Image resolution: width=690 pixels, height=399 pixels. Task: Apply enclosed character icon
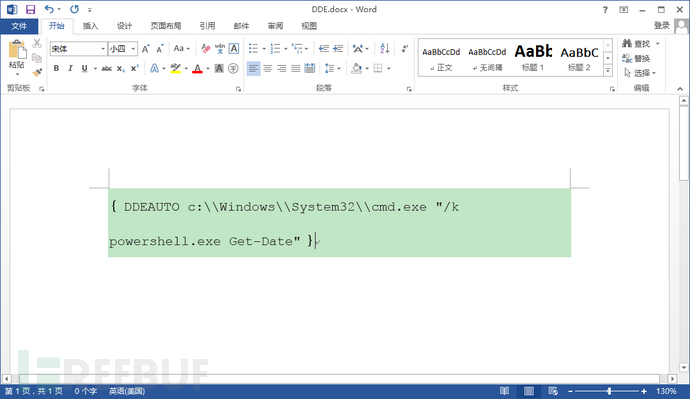(x=233, y=68)
